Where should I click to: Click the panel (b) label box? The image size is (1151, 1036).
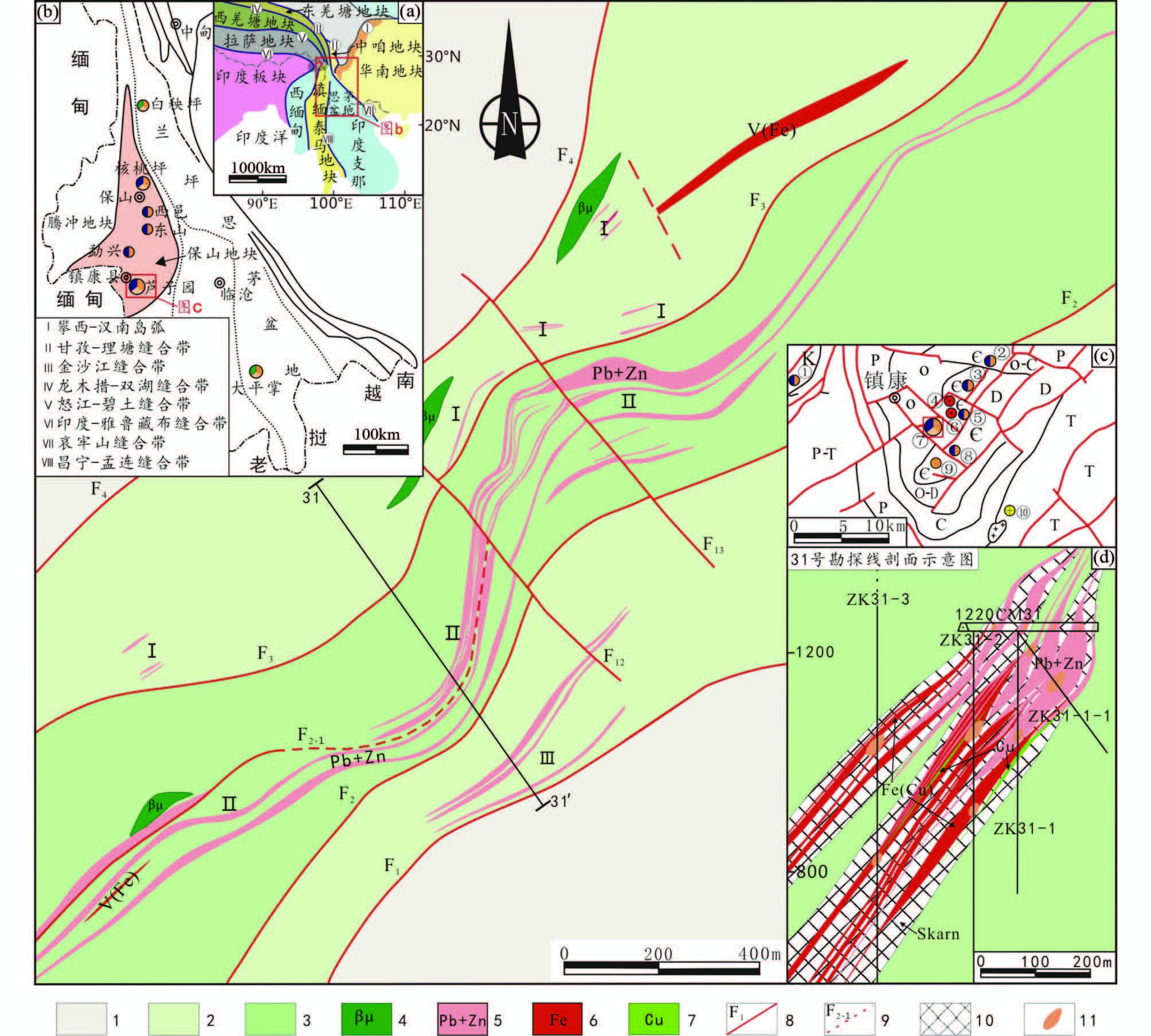click(47, 13)
